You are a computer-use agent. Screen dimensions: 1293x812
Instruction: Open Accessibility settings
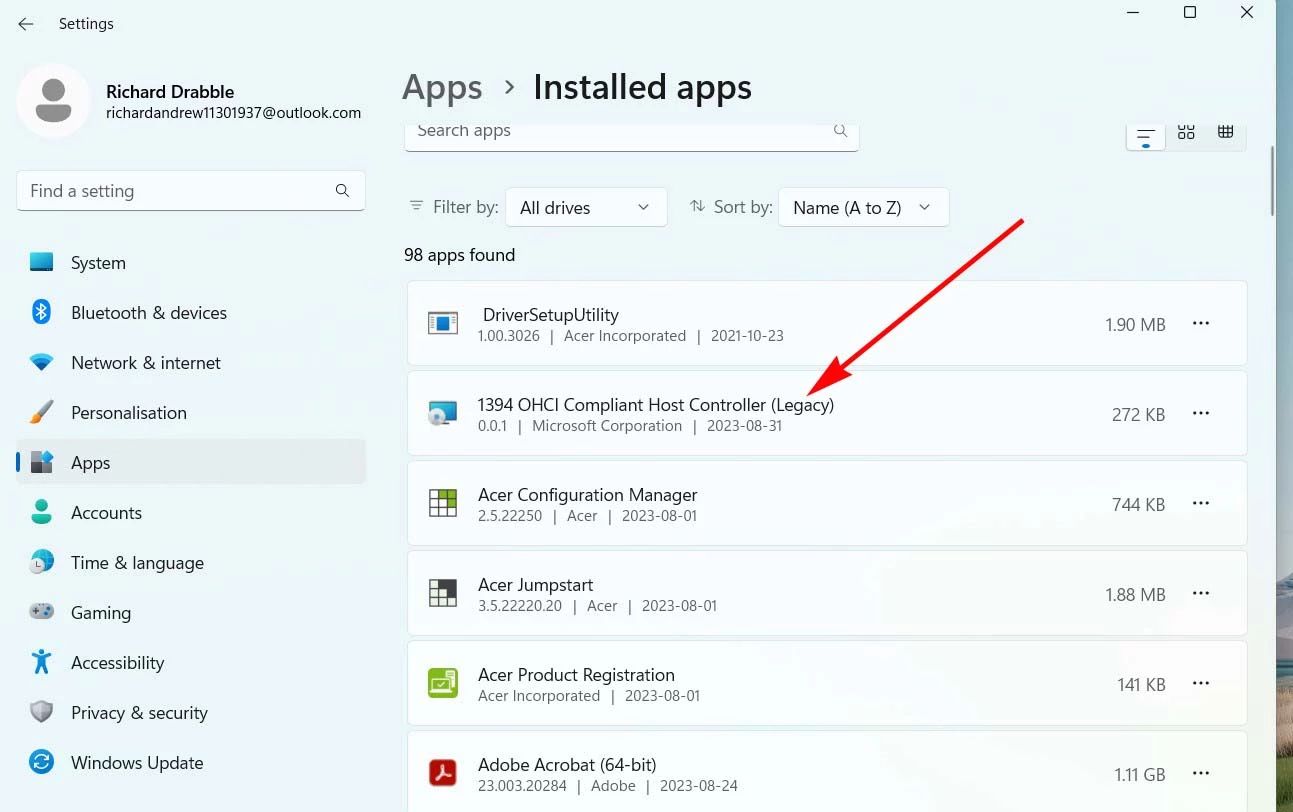[191, 663]
